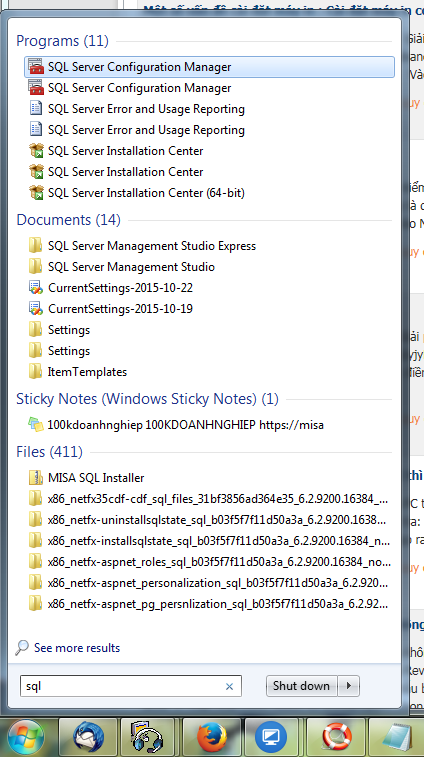
Task: Open CurrentSettings-2015-10-22 file
Action: (209, 288)
